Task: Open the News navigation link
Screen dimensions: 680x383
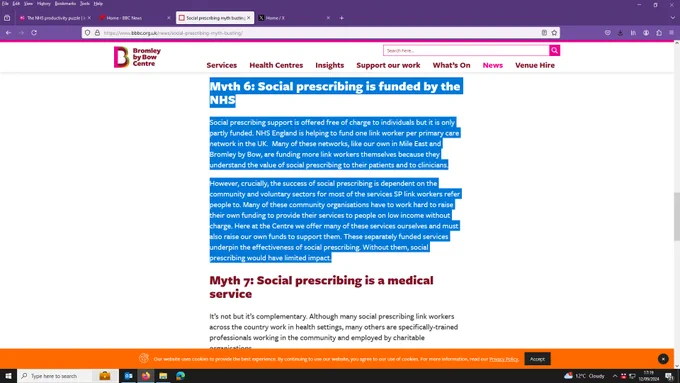Action: 493,65
